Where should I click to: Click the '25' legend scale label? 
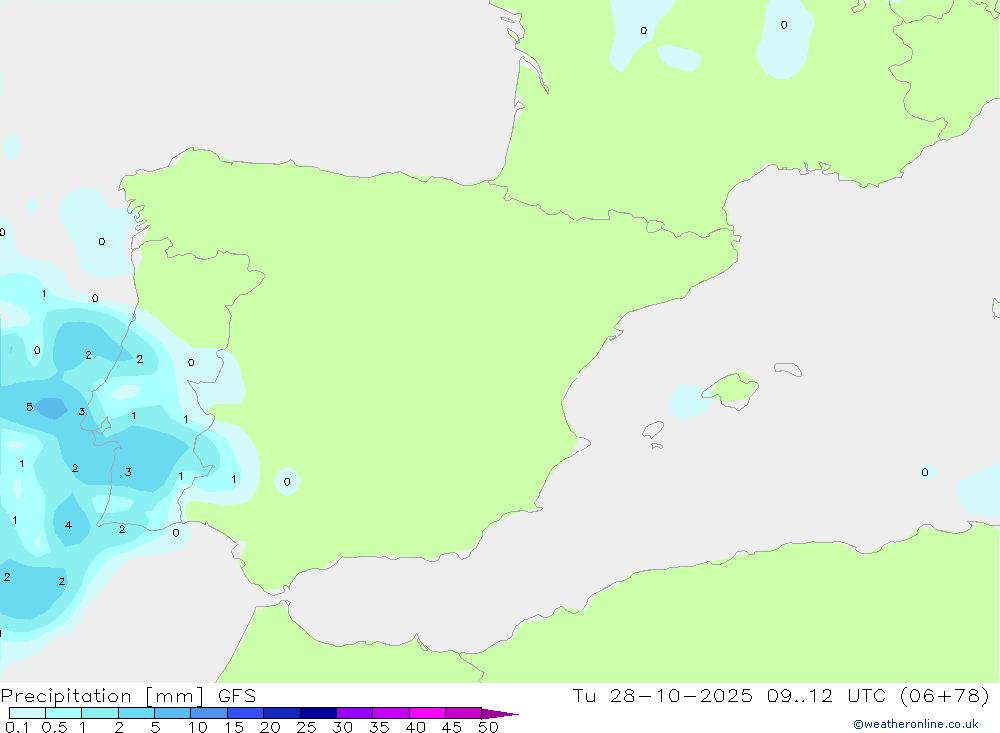tap(306, 727)
